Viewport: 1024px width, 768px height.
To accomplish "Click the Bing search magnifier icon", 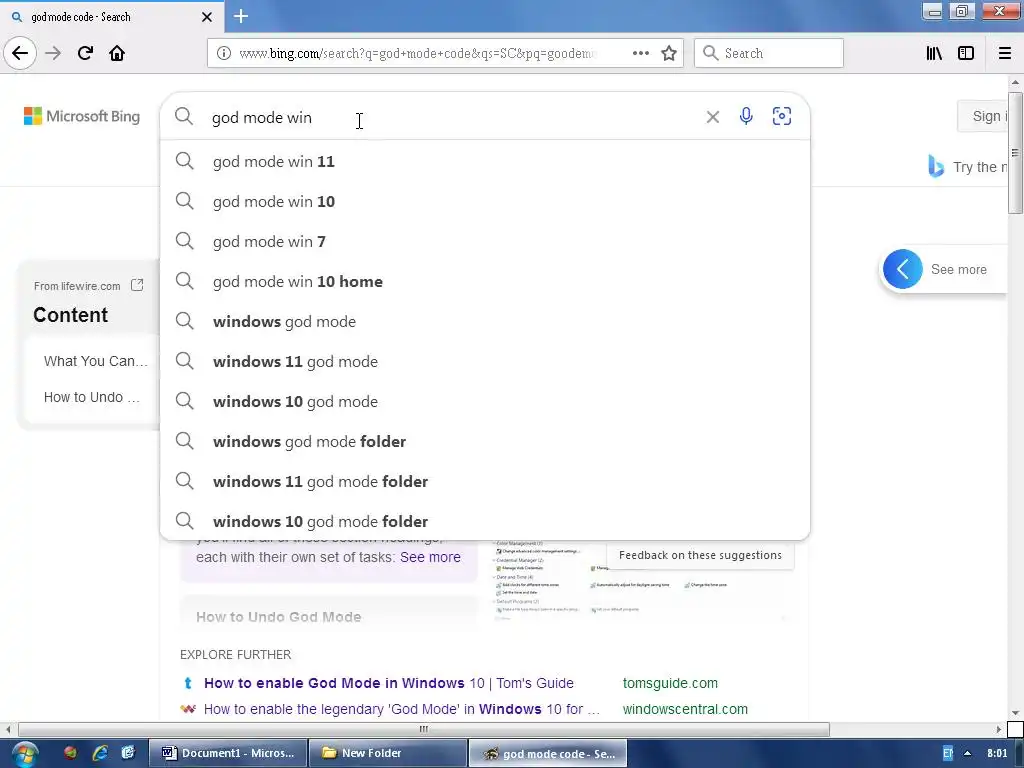I will (x=184, y=116).
